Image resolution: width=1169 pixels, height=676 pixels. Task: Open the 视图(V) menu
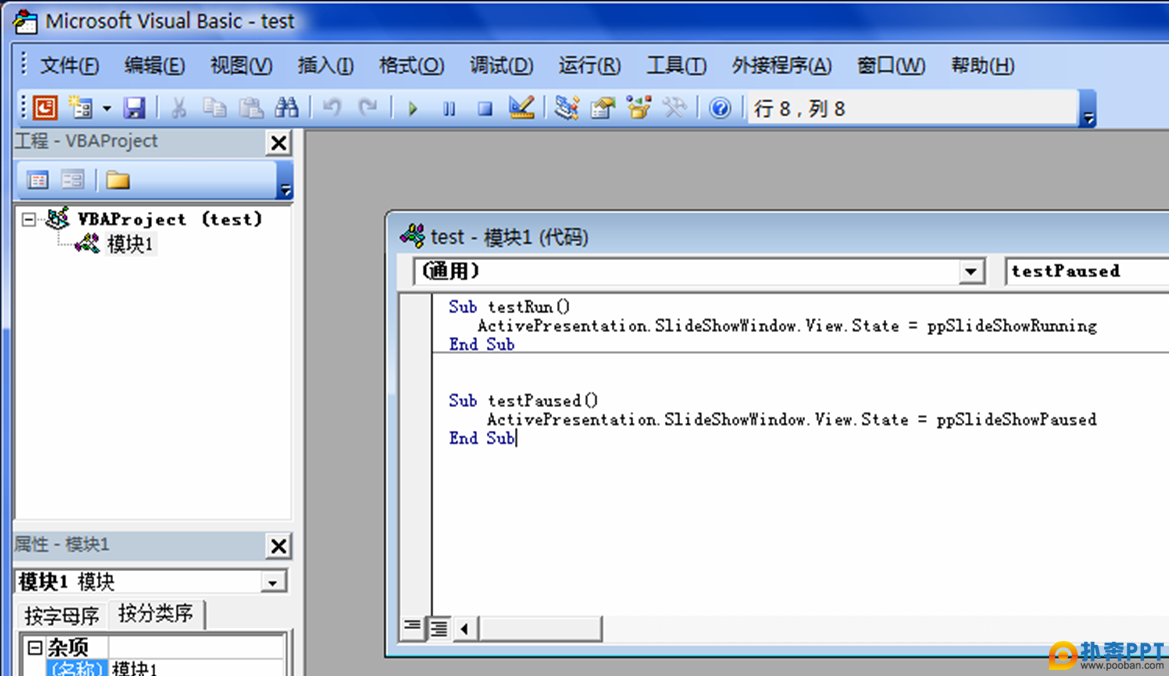pyautogui.click(x=241, y=66)
